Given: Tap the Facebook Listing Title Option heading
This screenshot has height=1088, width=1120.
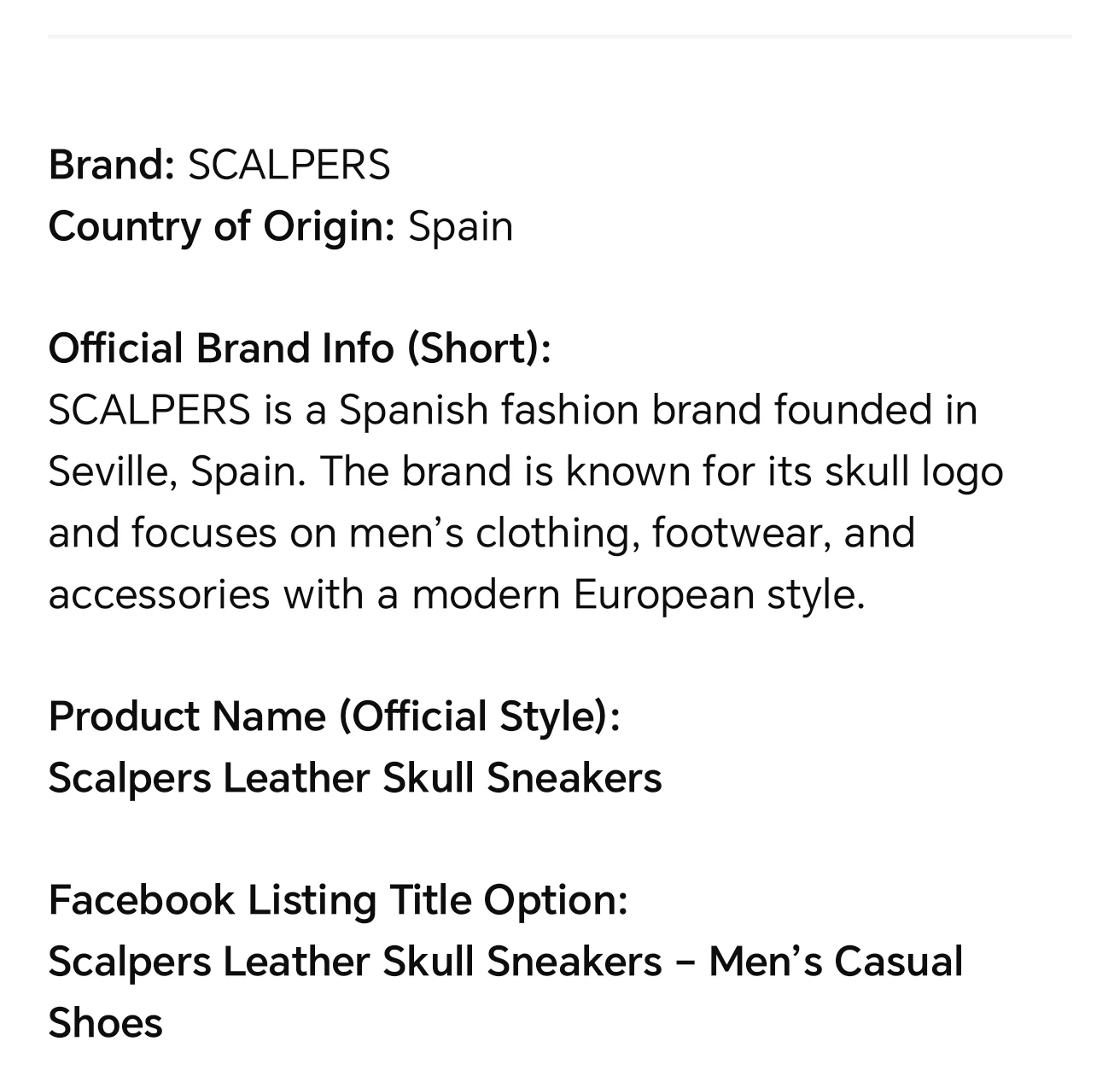Looking at the screenshot, I should (338, 900).
